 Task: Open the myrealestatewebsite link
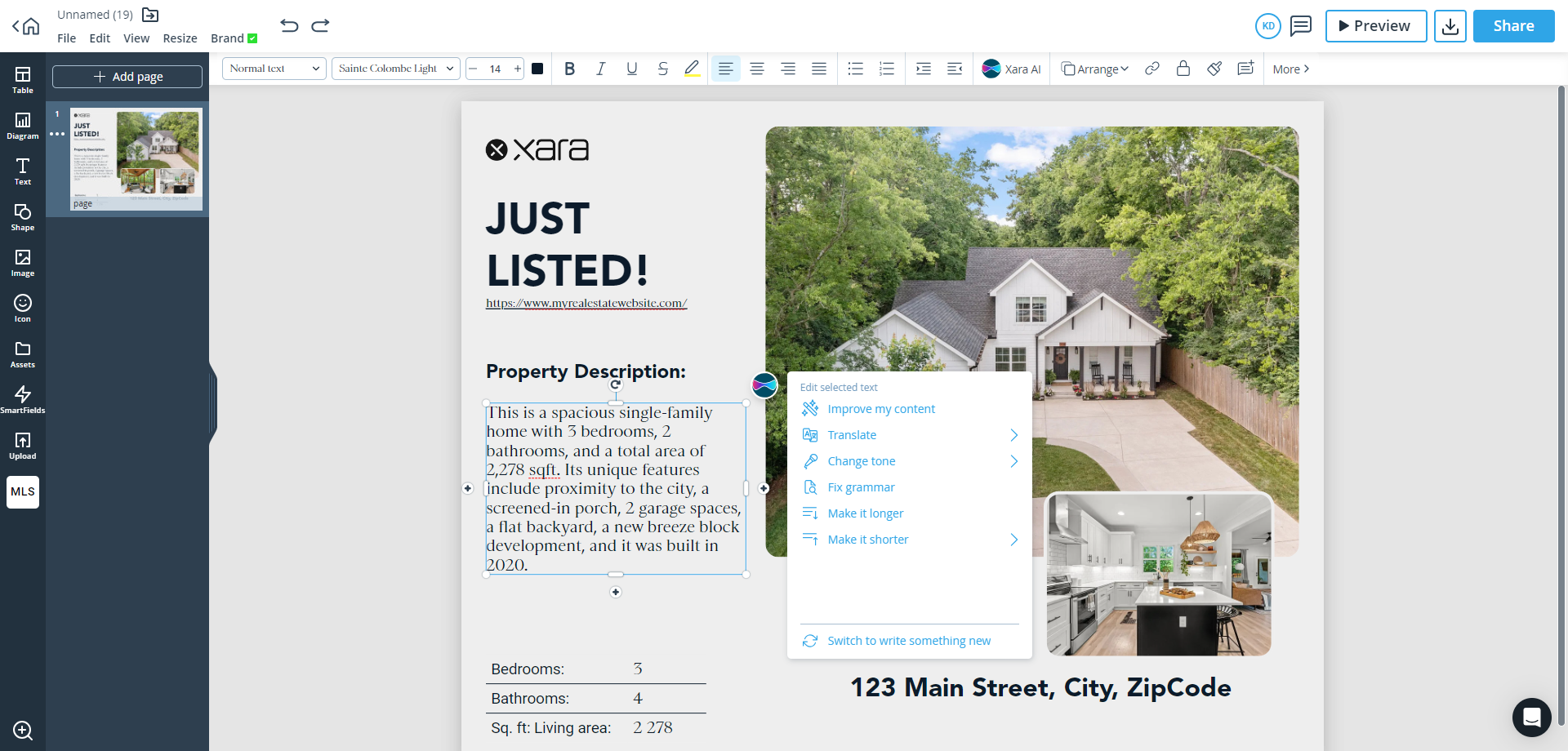586,302
